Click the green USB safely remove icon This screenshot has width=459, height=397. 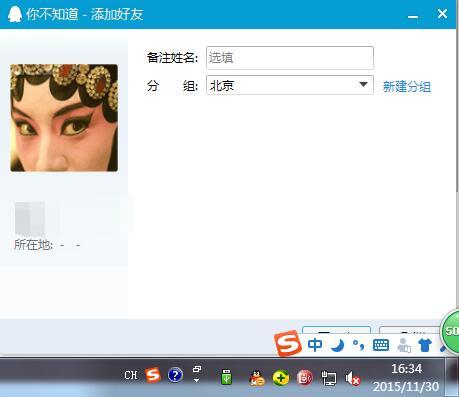click(227, 377)
